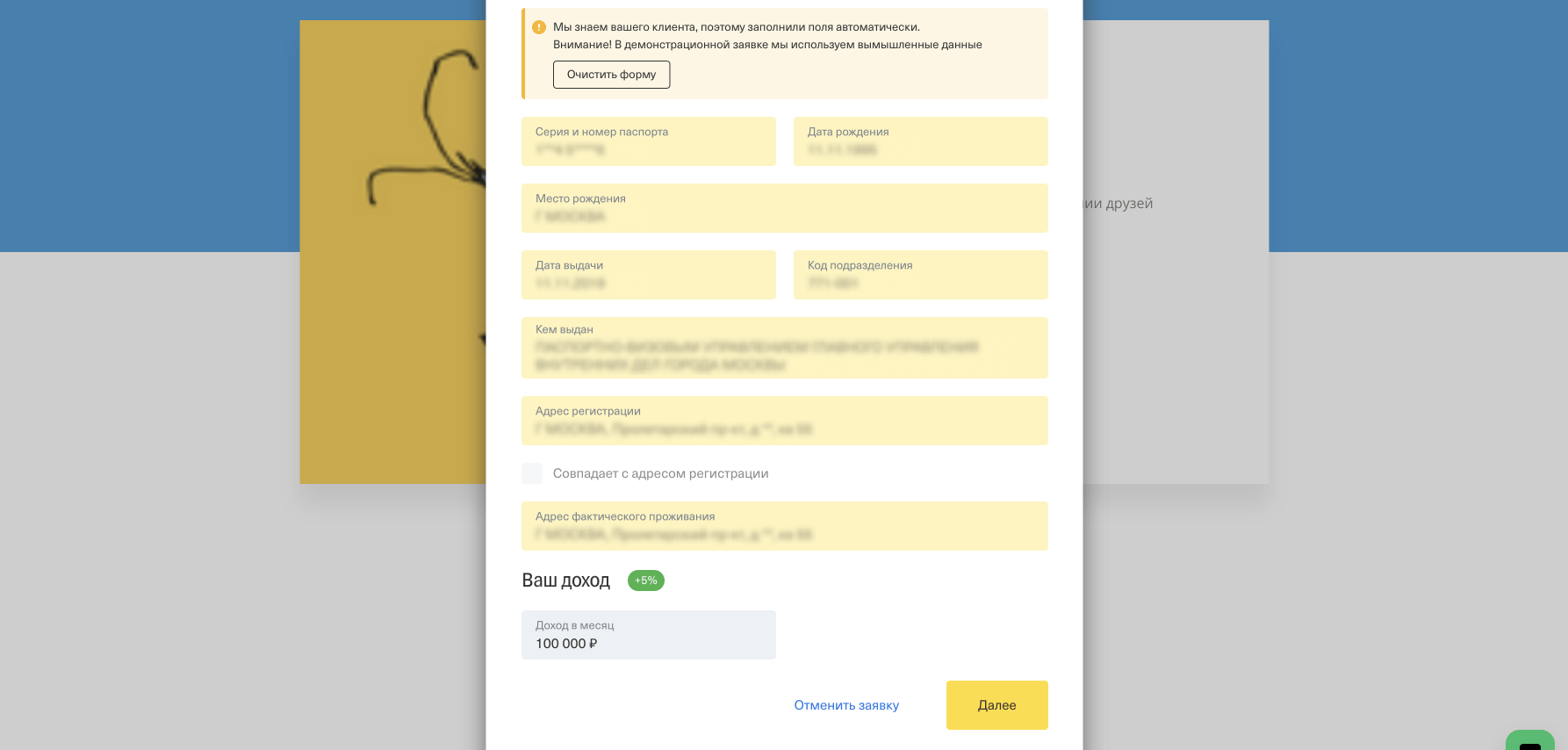The image size is (1568, 750).
Task: Click the 'Кем выдан' text area
Action: pyautogui.click(x=785, y=348)
